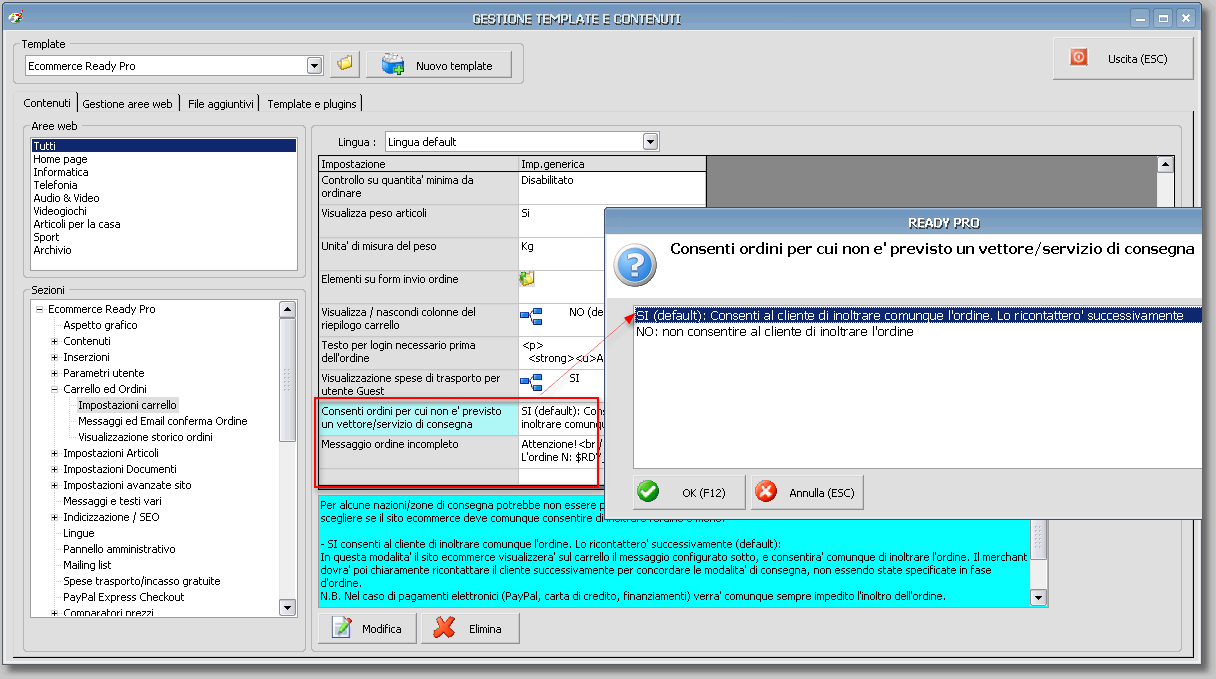Collapse the Carrello ed Ordini tree node
Screen dimensions: 1216x679
tap(54, 389)
